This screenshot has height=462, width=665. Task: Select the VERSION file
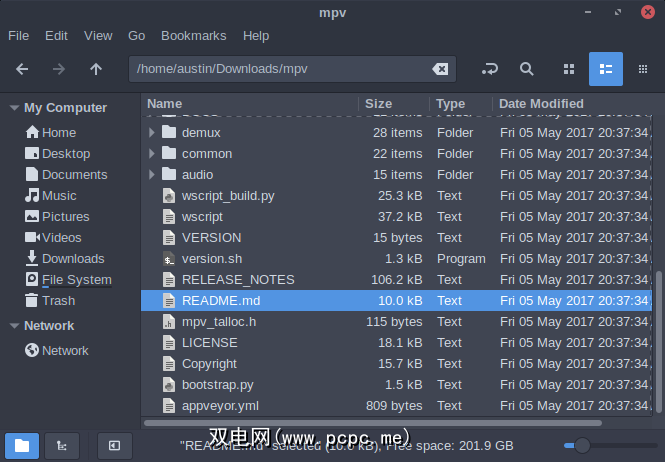click(397, 238)
